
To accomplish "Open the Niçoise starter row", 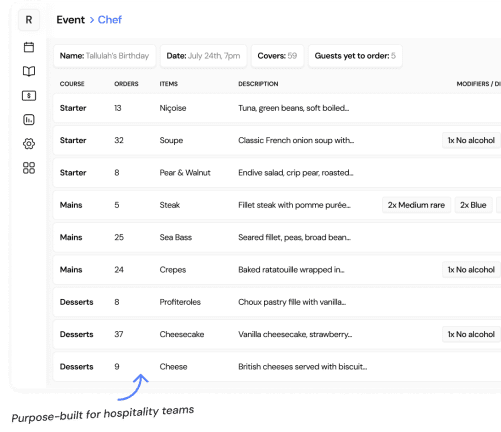I will (277, 108).
